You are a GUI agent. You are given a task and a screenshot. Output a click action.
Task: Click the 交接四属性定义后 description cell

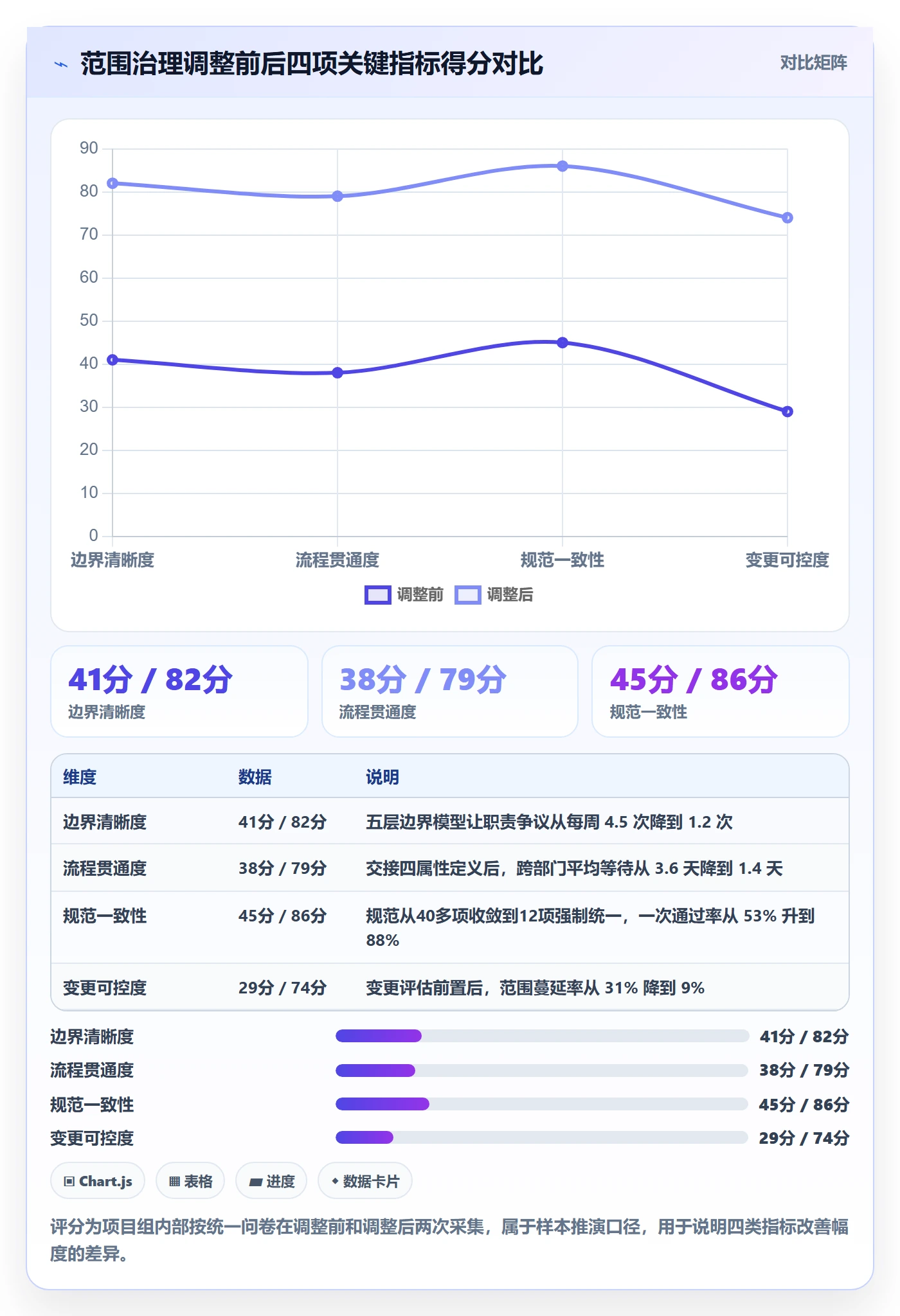[574, 868]
